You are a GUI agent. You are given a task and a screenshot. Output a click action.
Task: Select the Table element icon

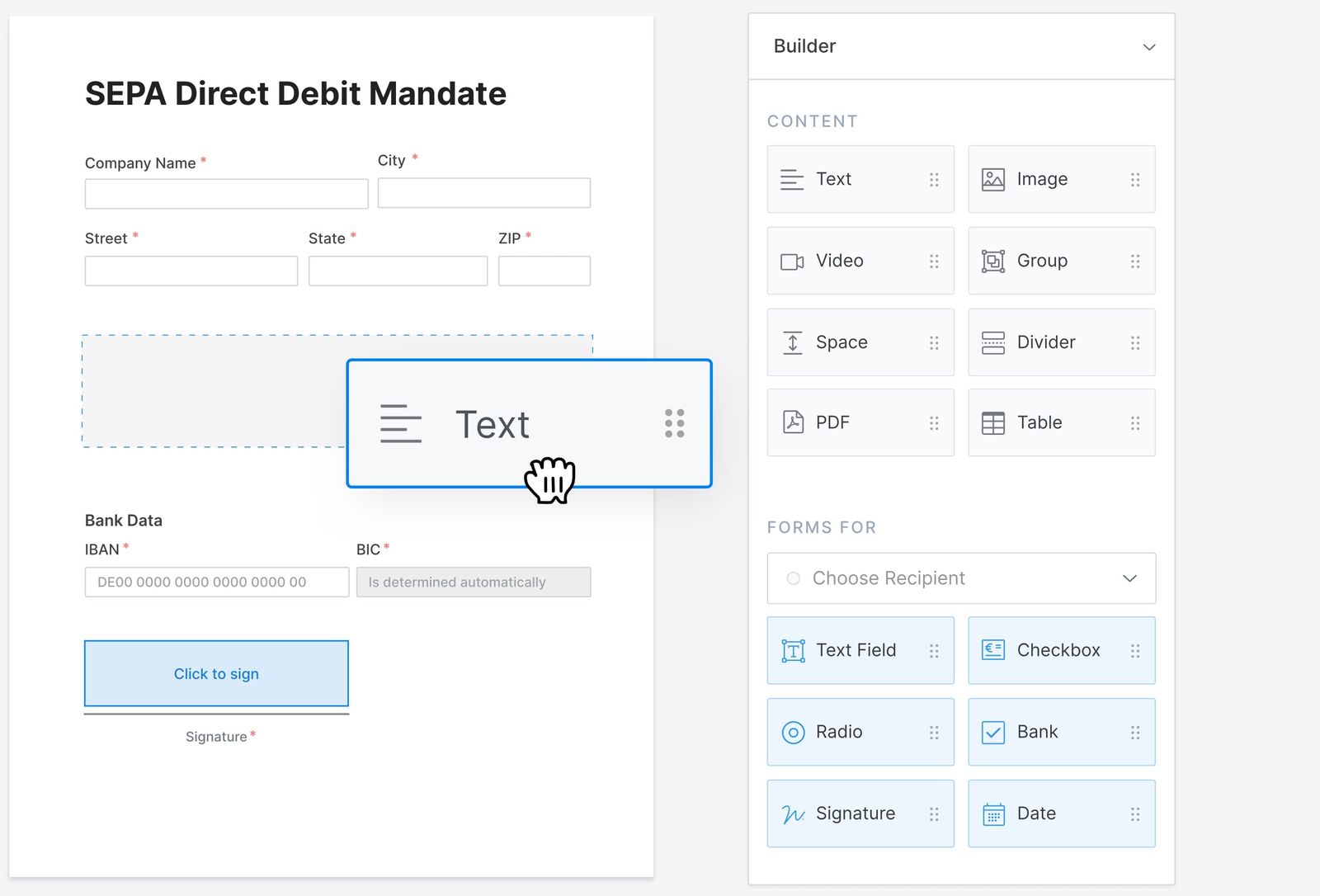[x=993, y=422]
